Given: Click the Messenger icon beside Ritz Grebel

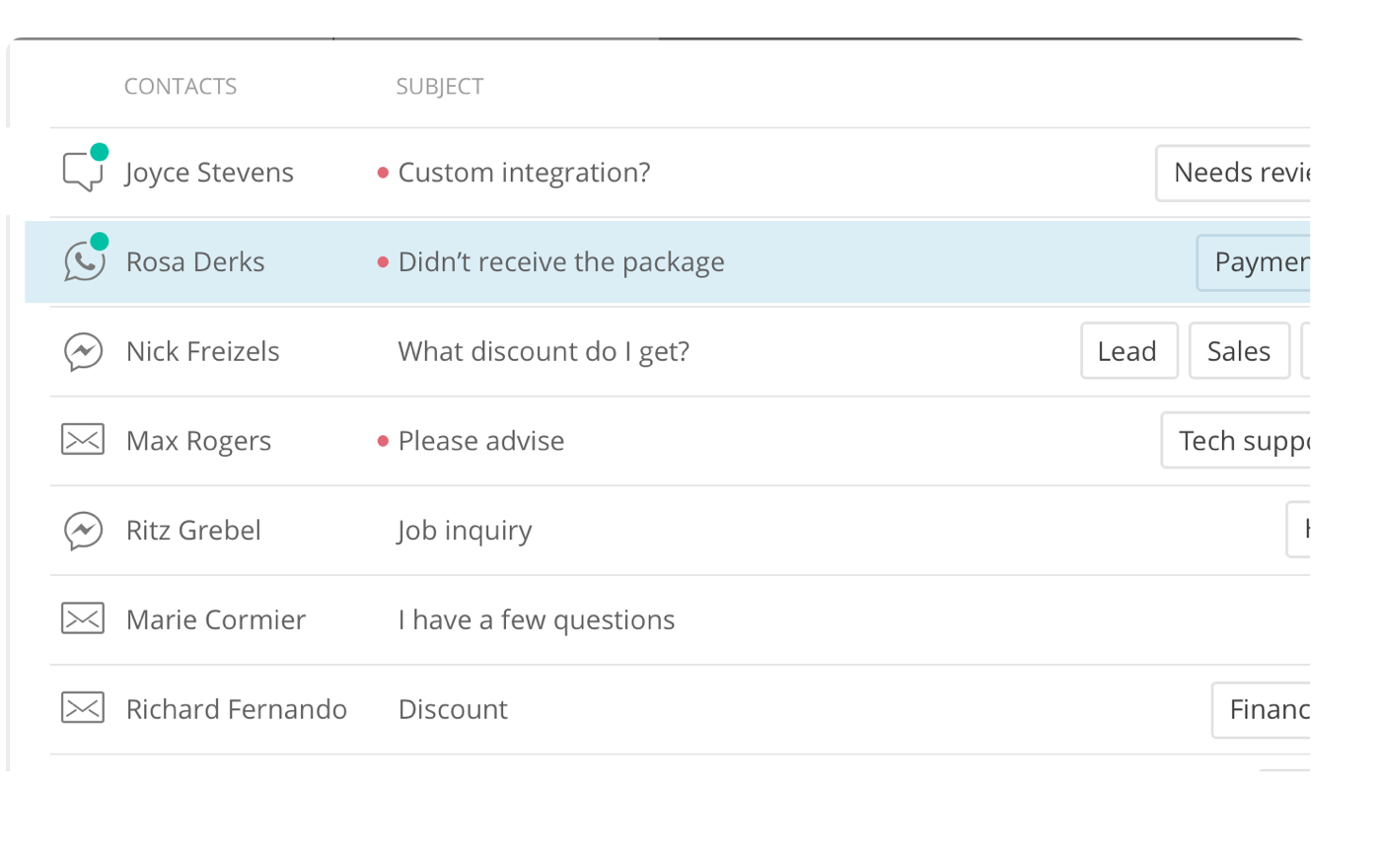Looking at the screenshot, I should point(84,531).
